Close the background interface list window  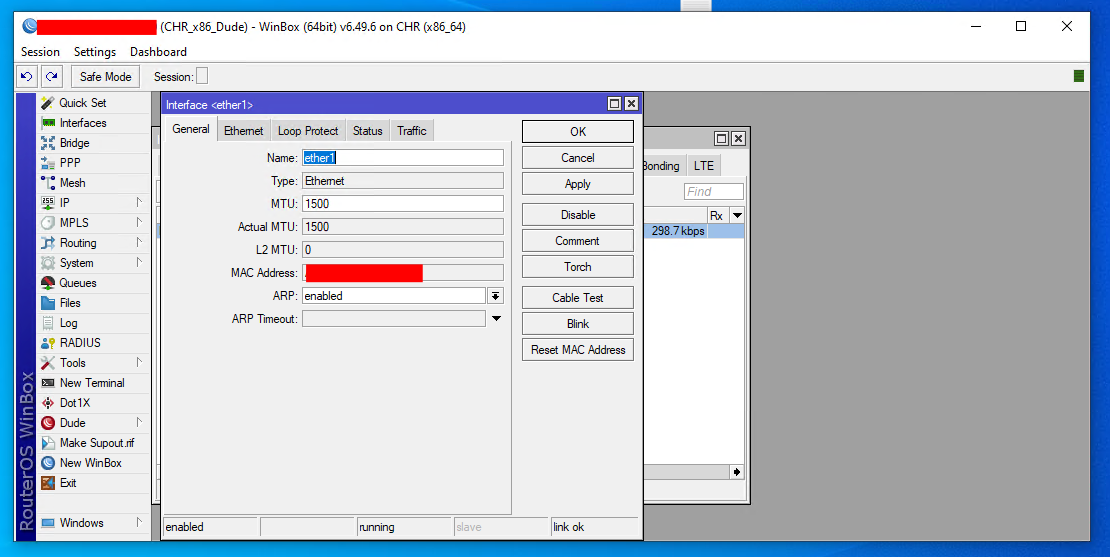(738, 139)
